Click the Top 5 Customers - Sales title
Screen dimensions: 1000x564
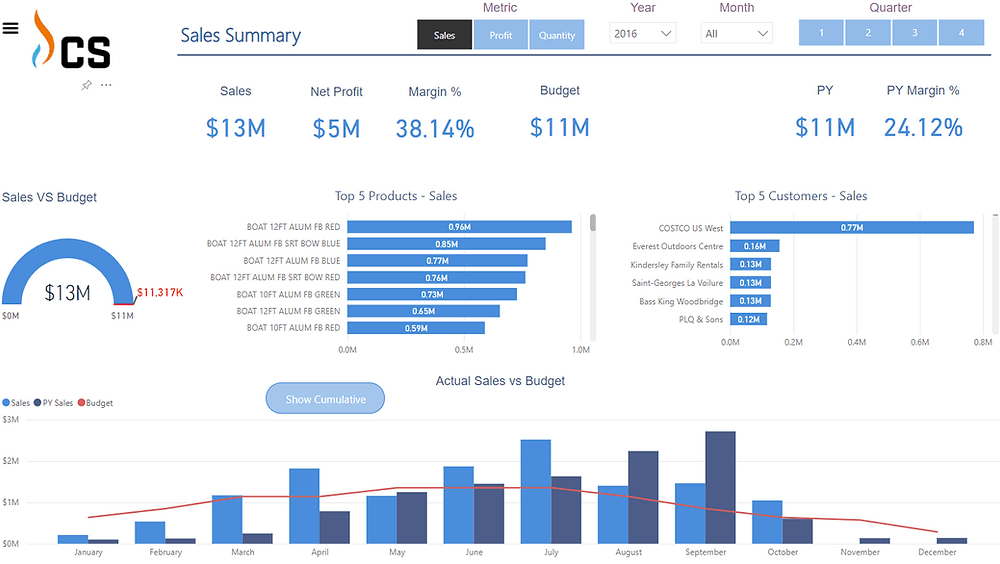tap(801, 196)
